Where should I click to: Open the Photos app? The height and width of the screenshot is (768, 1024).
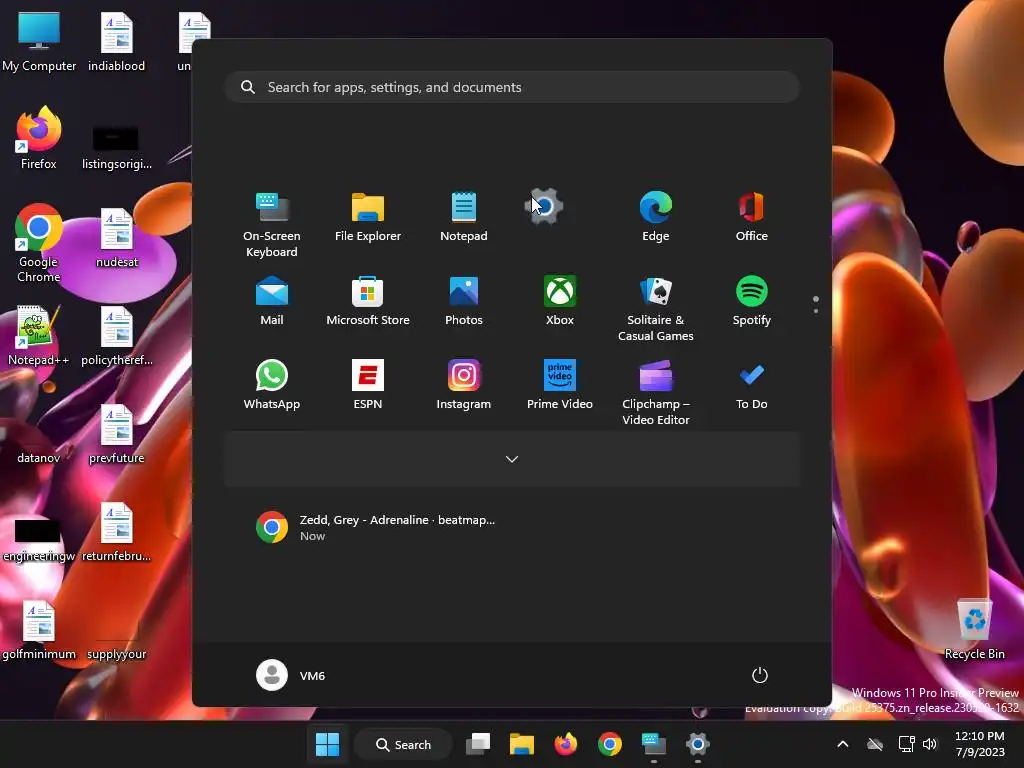[464, 301]
